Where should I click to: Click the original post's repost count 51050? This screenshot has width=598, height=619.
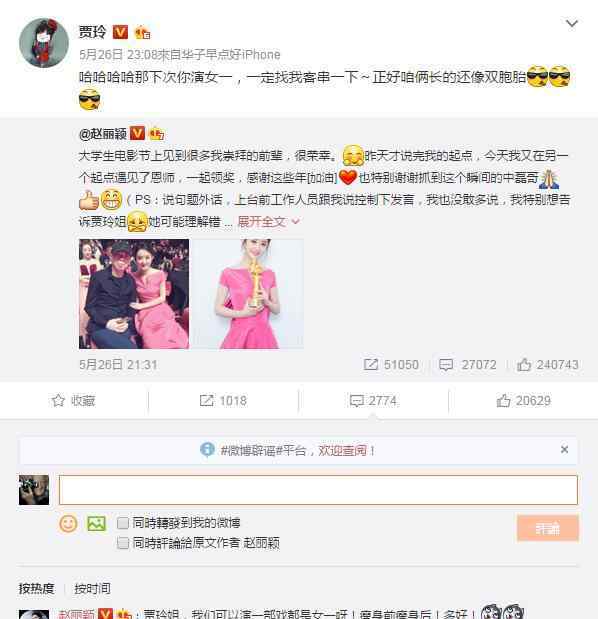pos(391,364)
